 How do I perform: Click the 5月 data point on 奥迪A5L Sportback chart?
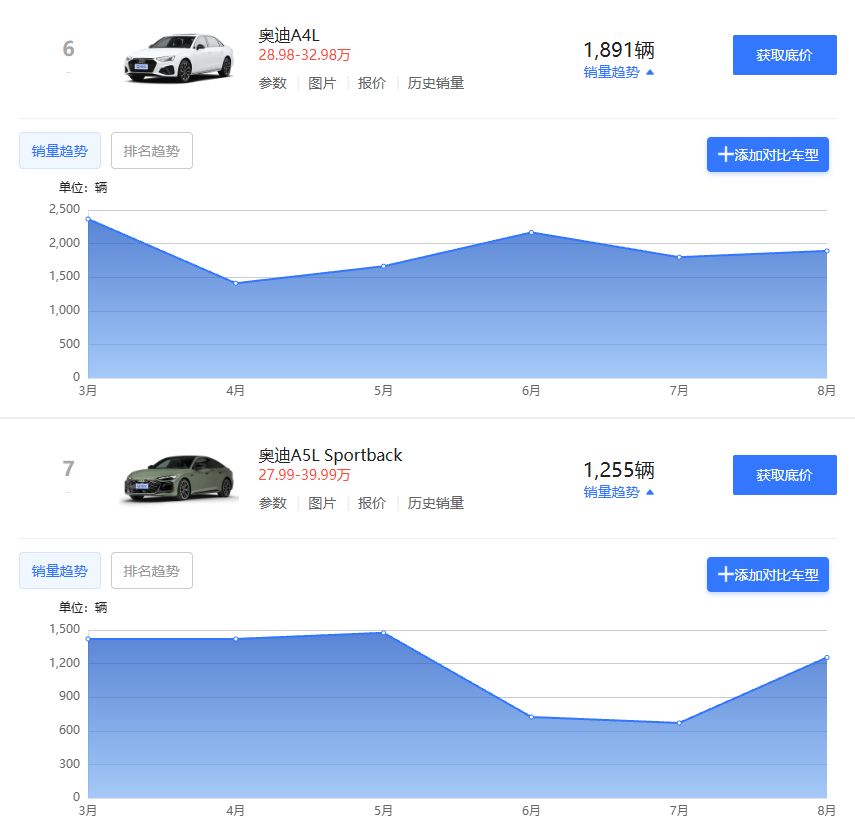[384, 633]
